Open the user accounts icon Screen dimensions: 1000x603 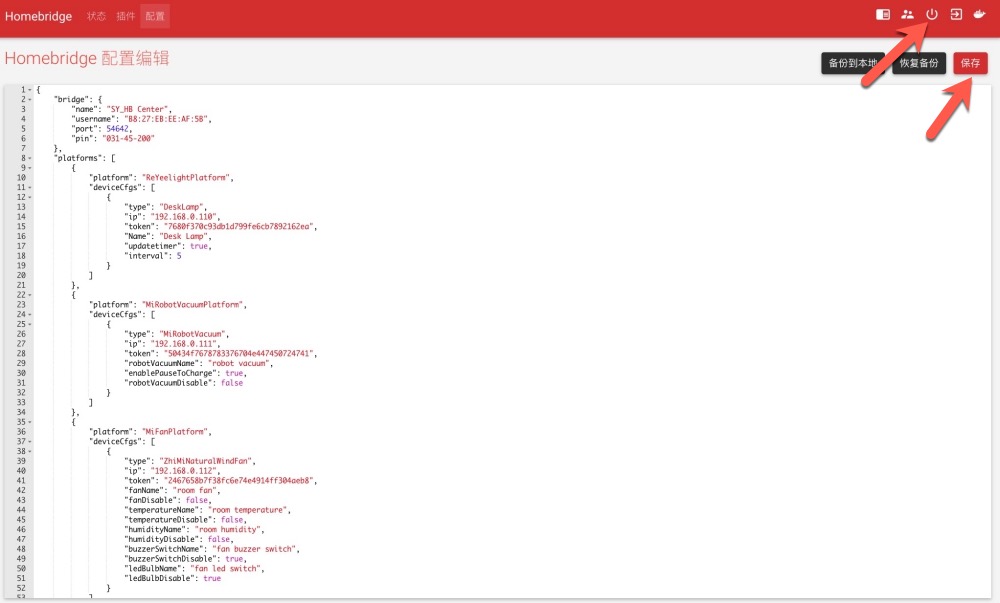[907, 14]
